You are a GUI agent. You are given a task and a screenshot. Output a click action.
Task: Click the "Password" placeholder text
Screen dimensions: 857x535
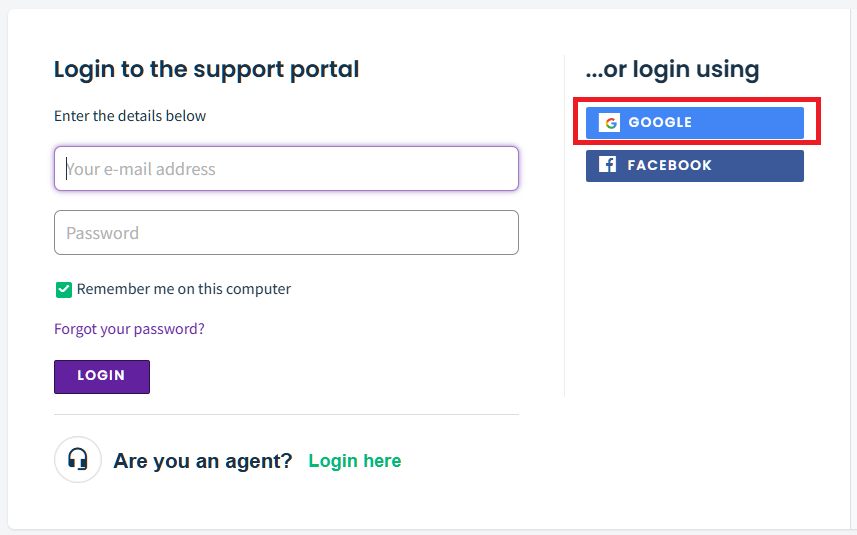pyautogui.click(x=103, y=233)
